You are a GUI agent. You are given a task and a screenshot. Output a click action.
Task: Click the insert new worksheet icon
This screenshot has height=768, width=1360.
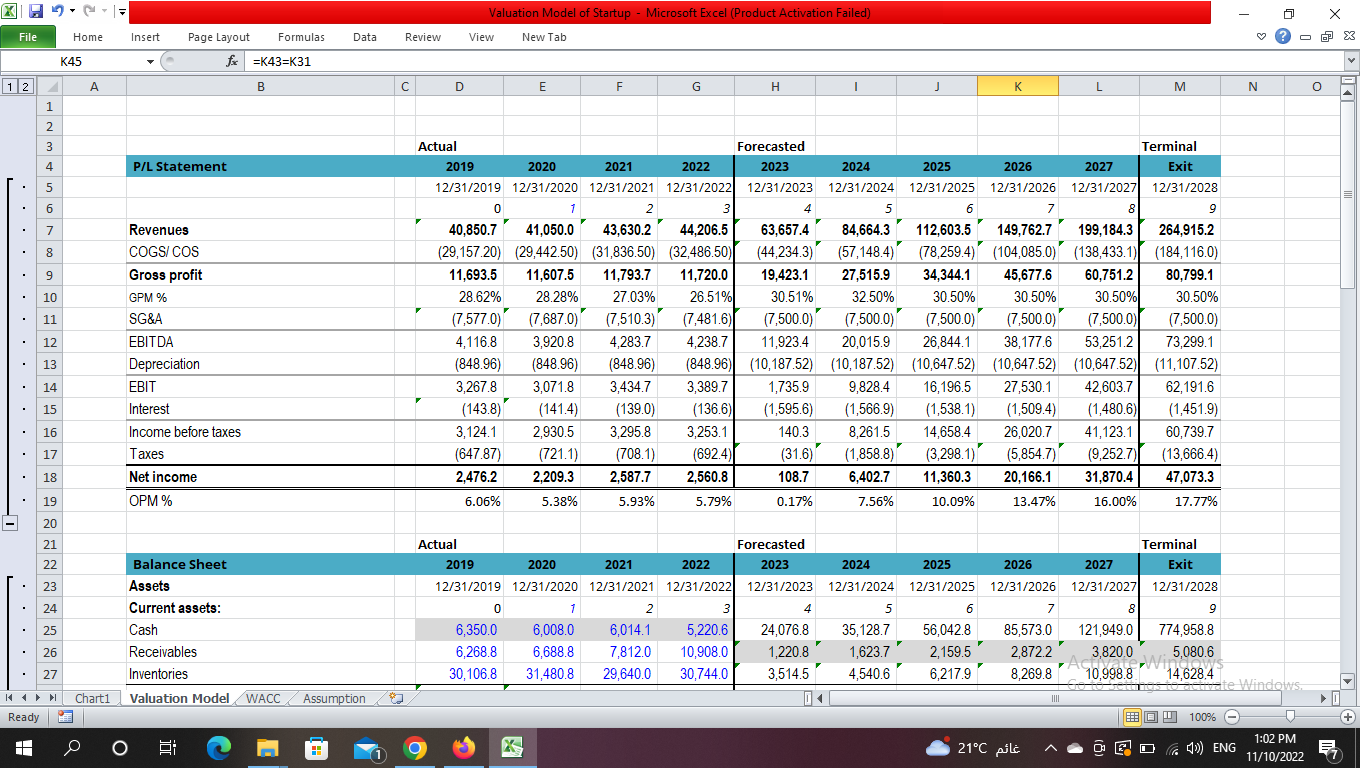397,698
